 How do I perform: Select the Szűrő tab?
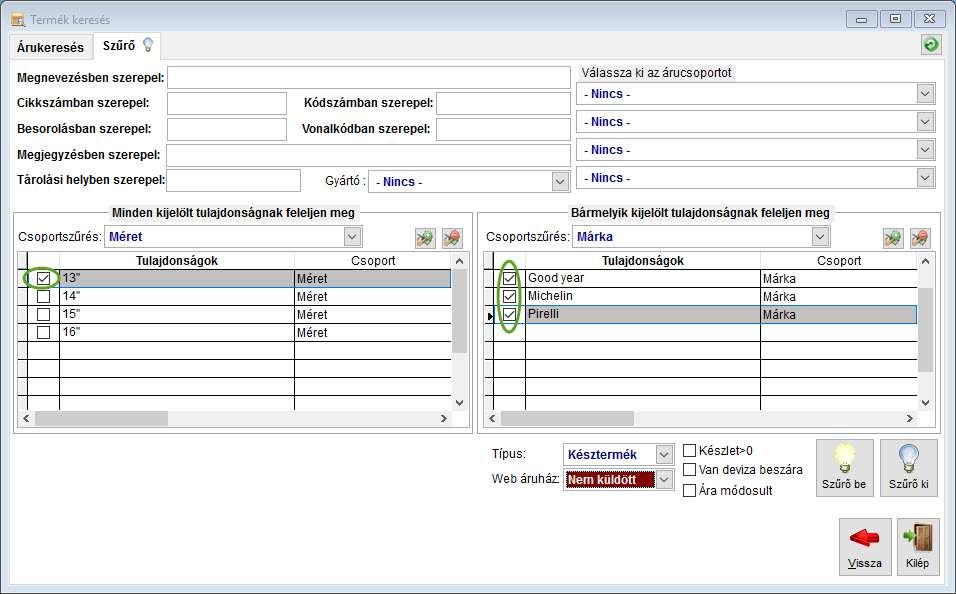127,46
